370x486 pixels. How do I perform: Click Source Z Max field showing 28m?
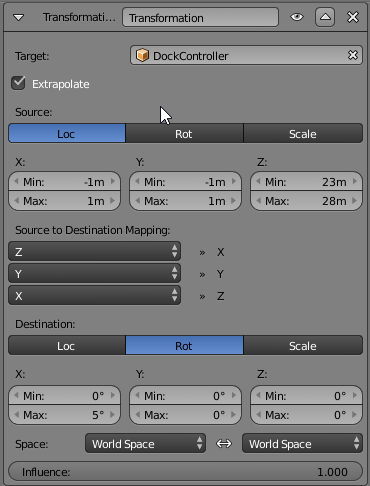[306, 201]
